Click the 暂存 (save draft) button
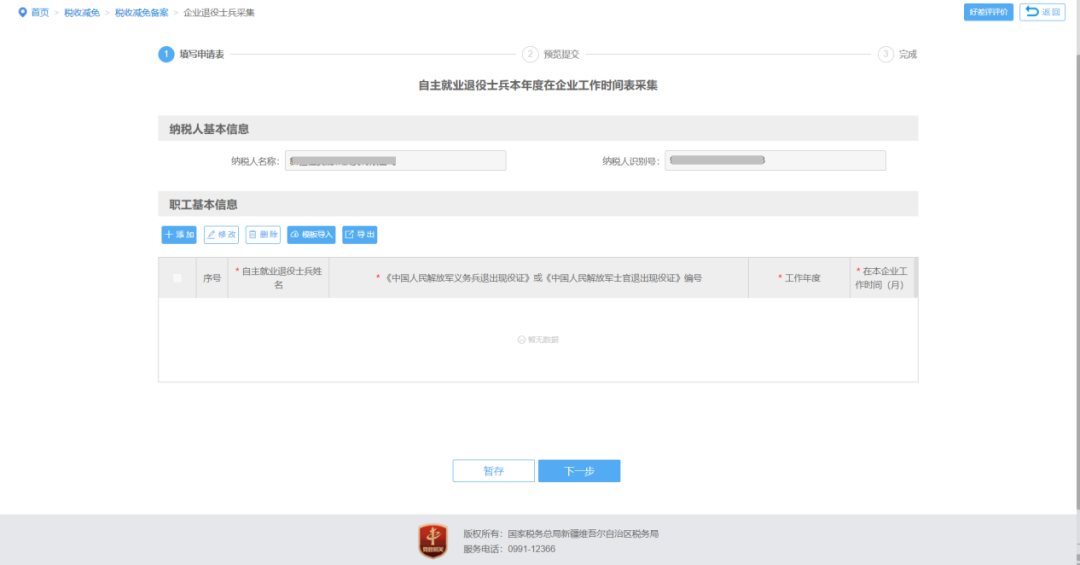 click(x=493, y=471)
